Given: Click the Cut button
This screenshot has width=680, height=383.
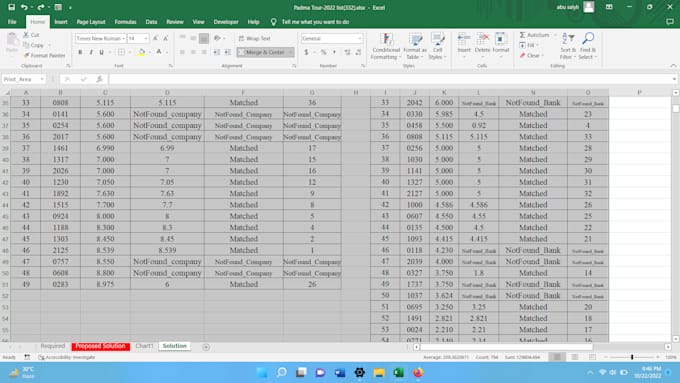Looking at the screenshot, I should coord(31,35).
